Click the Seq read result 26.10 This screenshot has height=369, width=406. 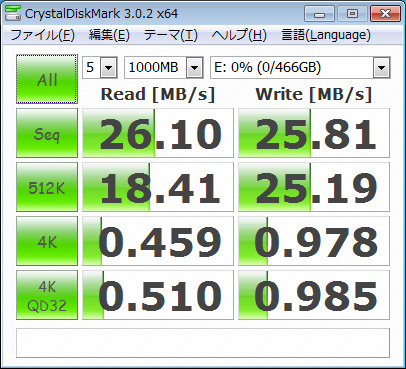coord(158,133)
